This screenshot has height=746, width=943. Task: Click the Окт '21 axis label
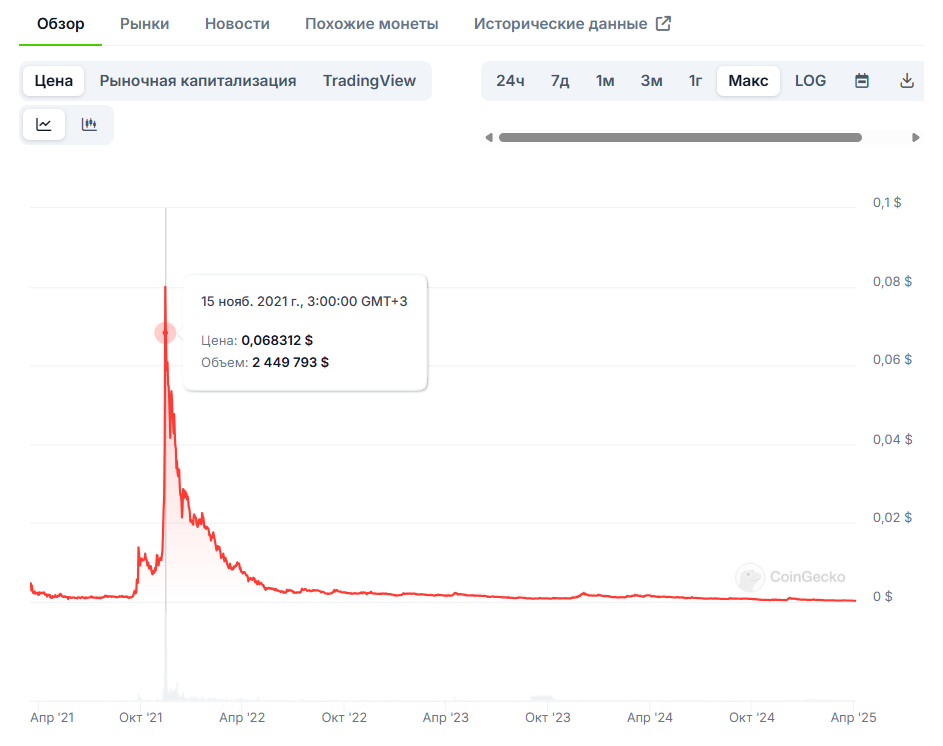[x=141, y=717]
